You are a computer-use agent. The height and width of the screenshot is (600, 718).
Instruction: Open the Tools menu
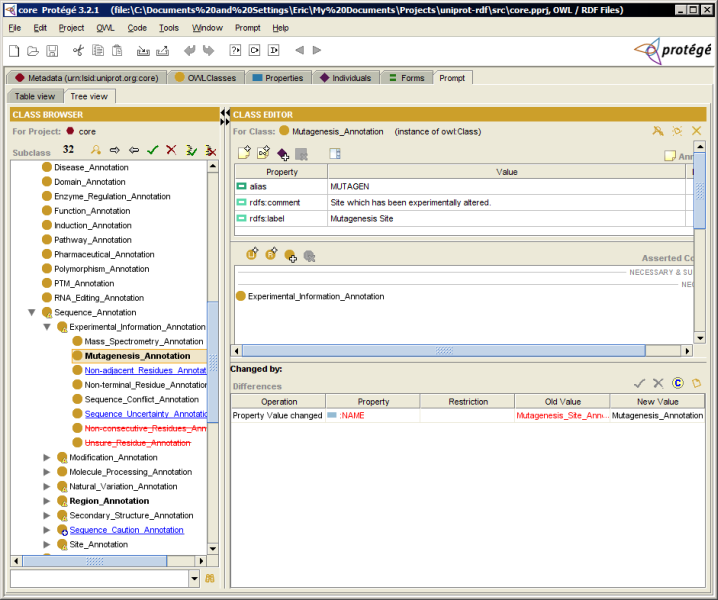[169, 28]
